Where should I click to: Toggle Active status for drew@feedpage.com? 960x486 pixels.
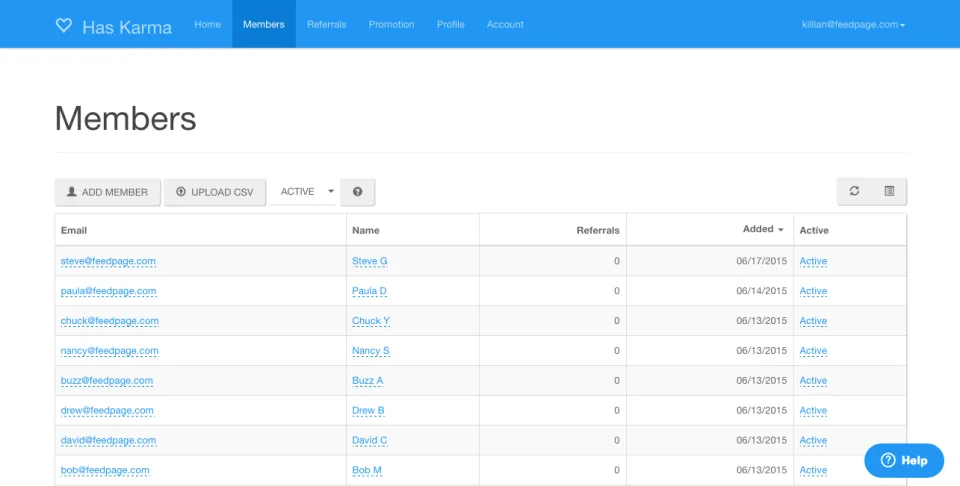pyautogui.click(x=813, y=410)
